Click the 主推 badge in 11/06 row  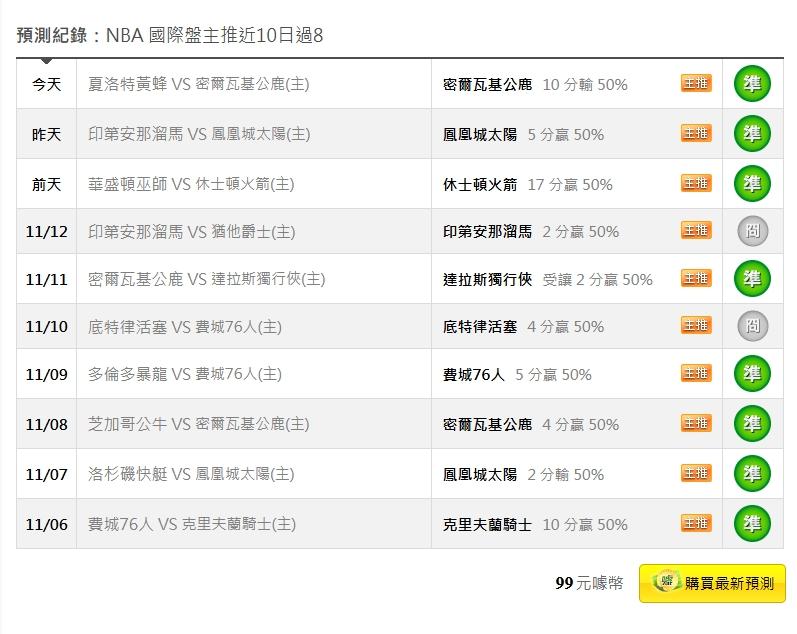tap(696, 523)
